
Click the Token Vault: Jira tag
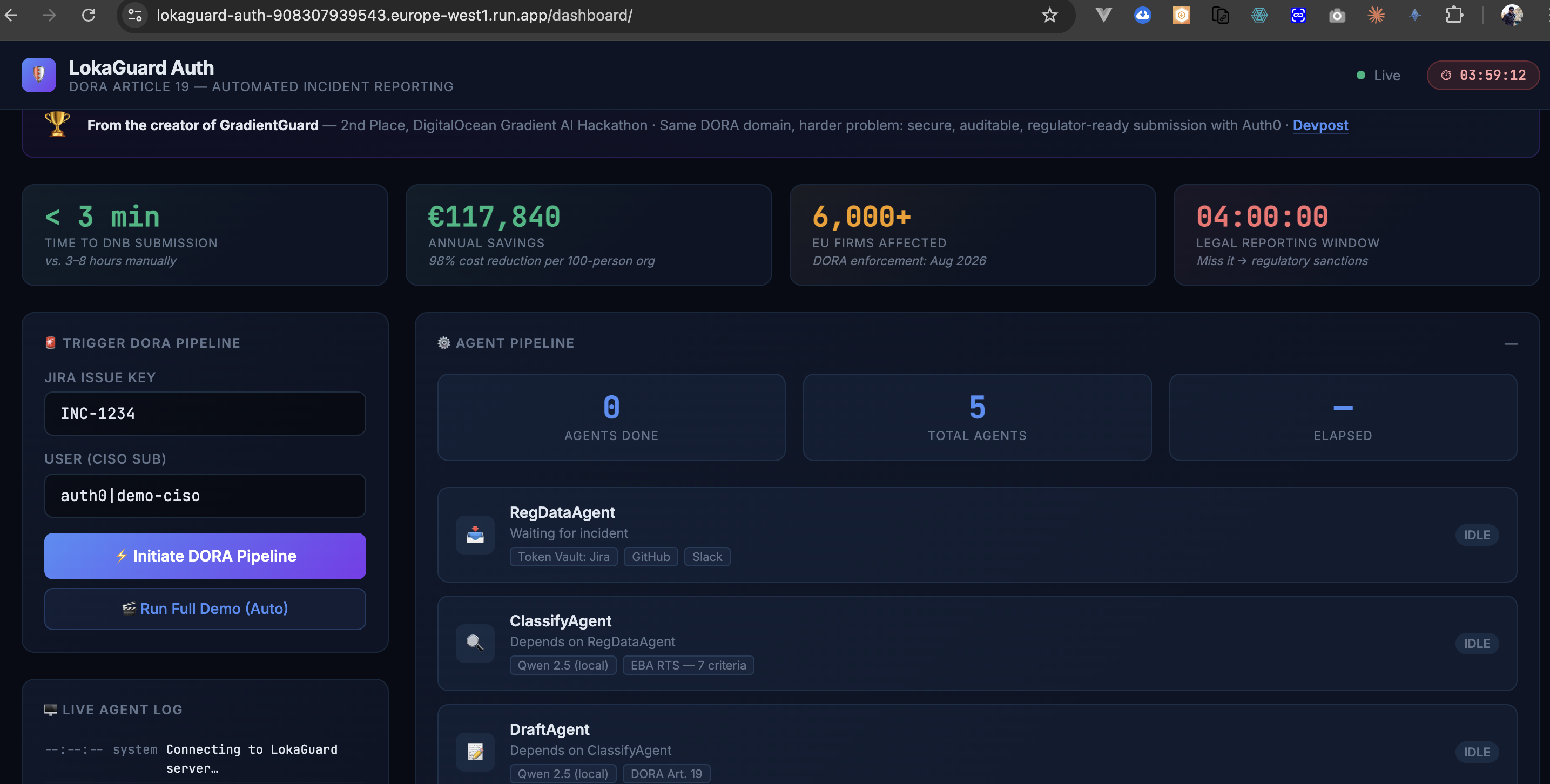(x=563, y=557)
